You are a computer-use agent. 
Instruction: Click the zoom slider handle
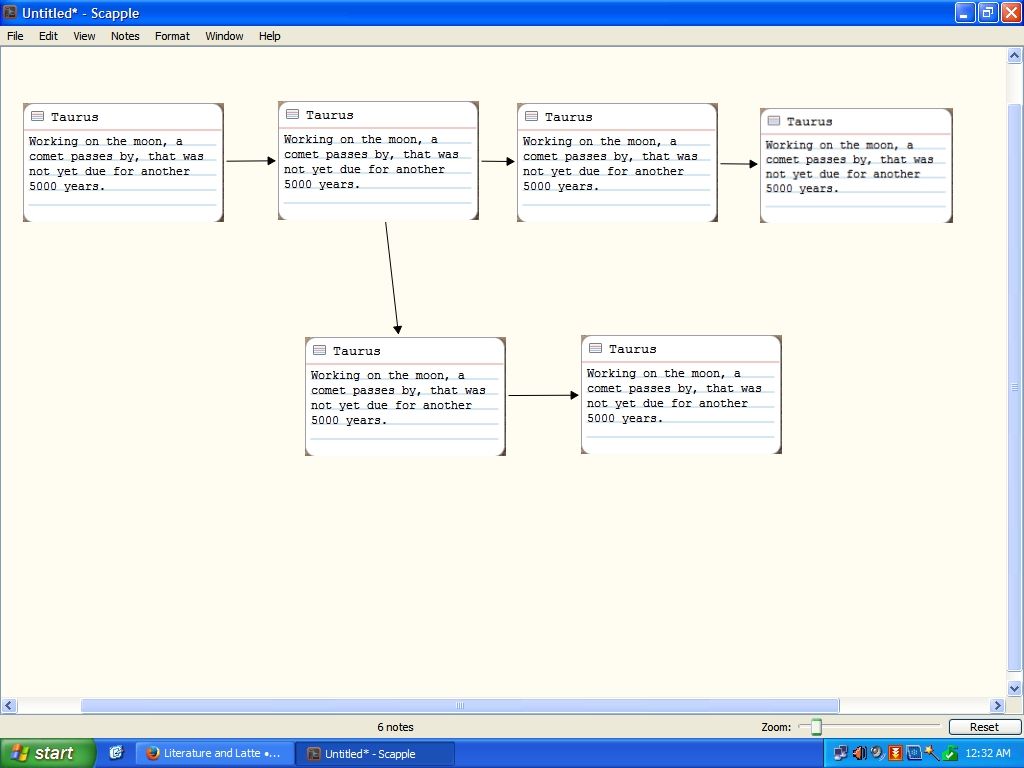tap(816, 727)
